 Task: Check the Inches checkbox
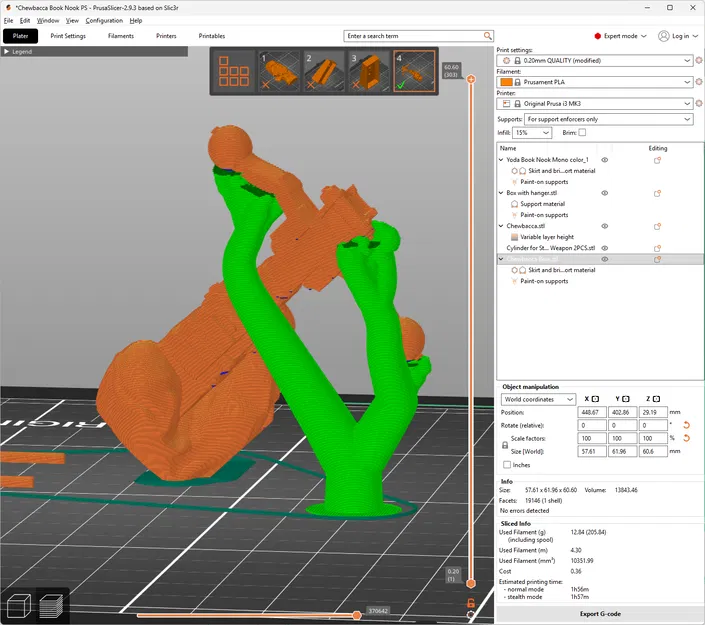(507, 464)
